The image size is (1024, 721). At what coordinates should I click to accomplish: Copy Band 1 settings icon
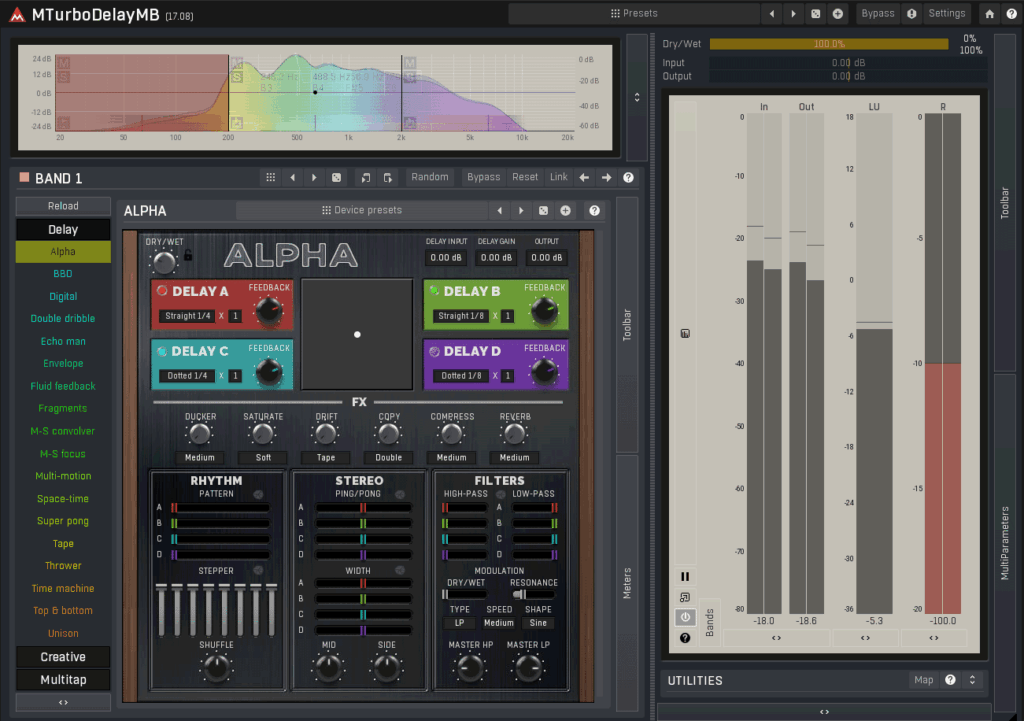[x=366, y=177]
